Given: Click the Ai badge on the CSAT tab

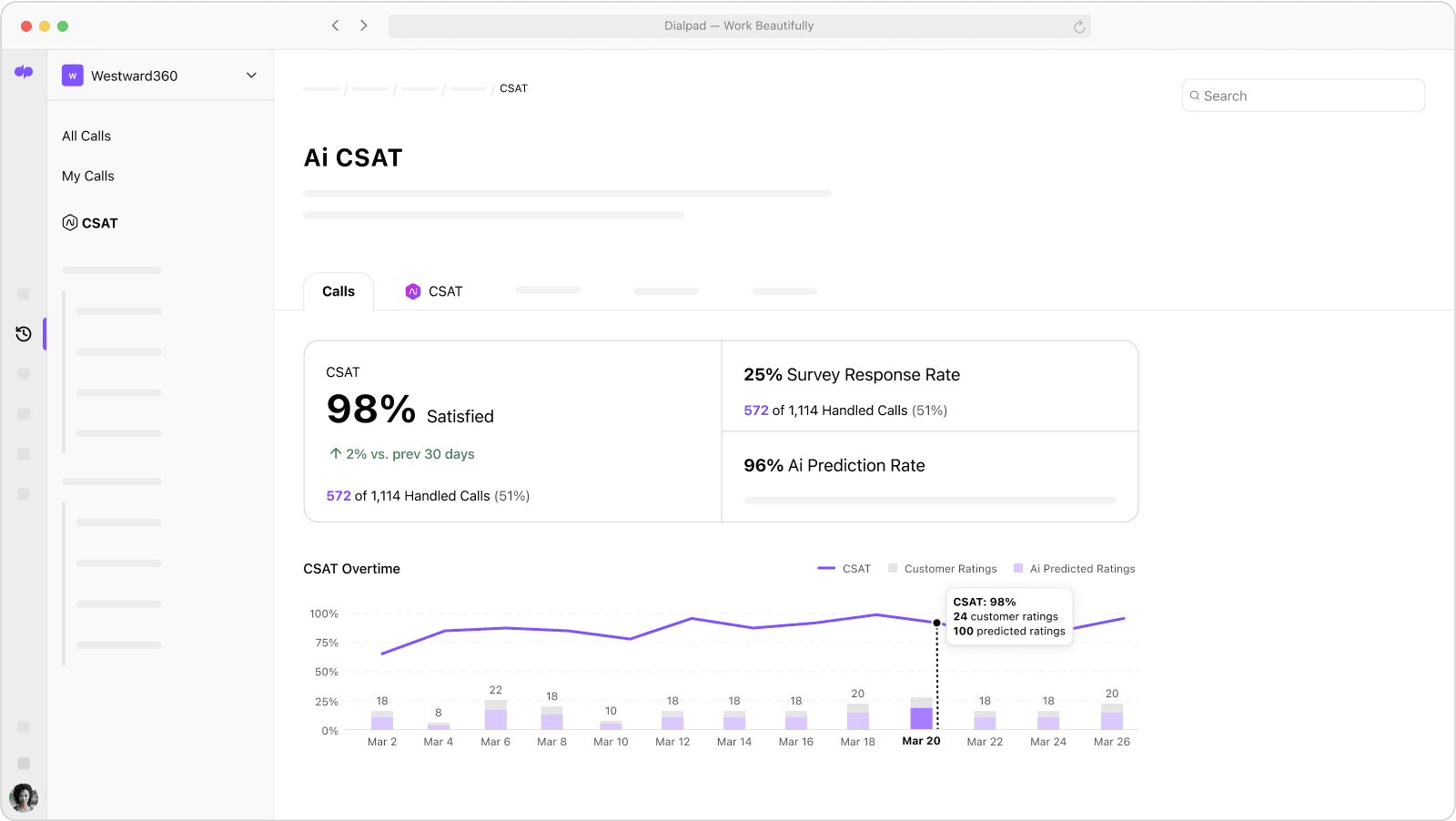Looking at the screenshot, I should pyautogui.click(x=414, y=291).
